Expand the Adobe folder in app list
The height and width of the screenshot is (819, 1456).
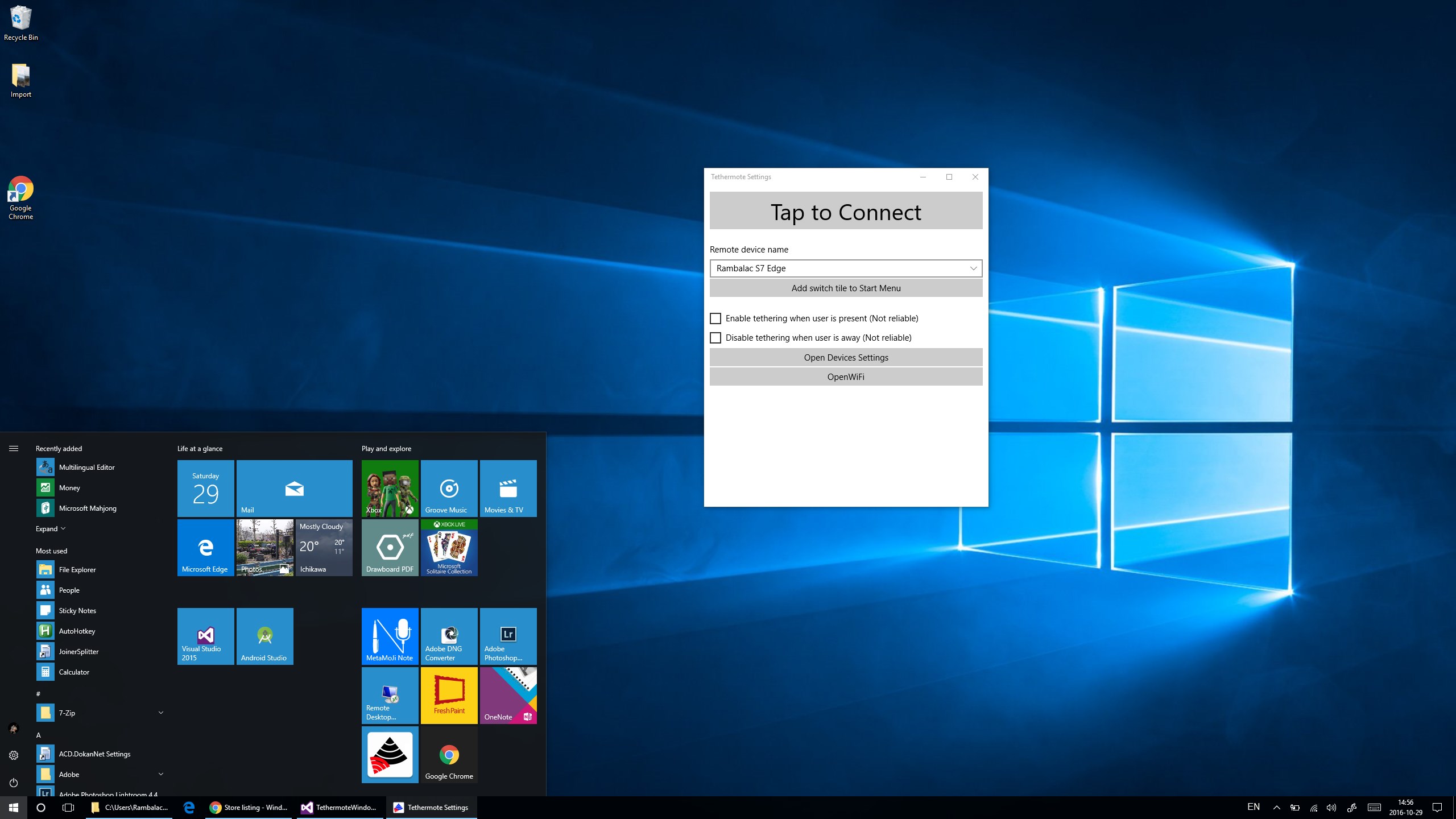[x=160, y=774]
